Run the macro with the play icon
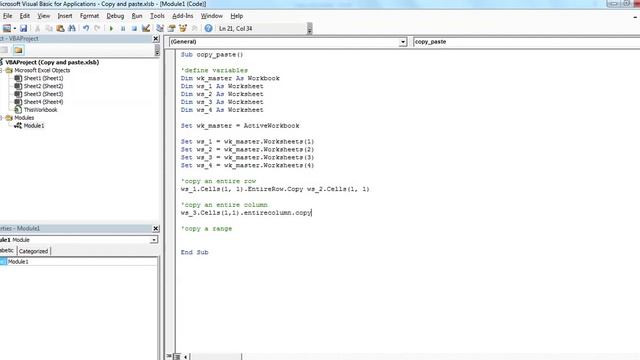The image size is (640, 360). (x=111, y=29)
